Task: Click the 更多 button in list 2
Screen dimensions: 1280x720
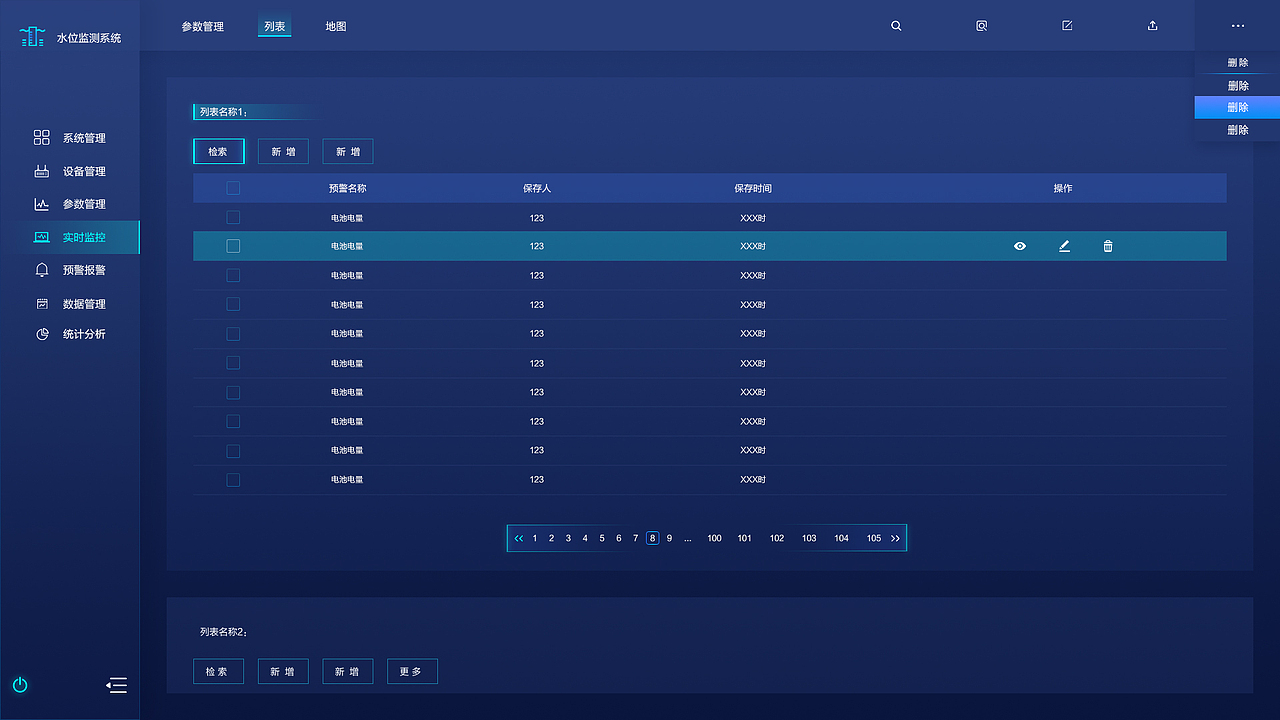Action: (x=412, y=672)
